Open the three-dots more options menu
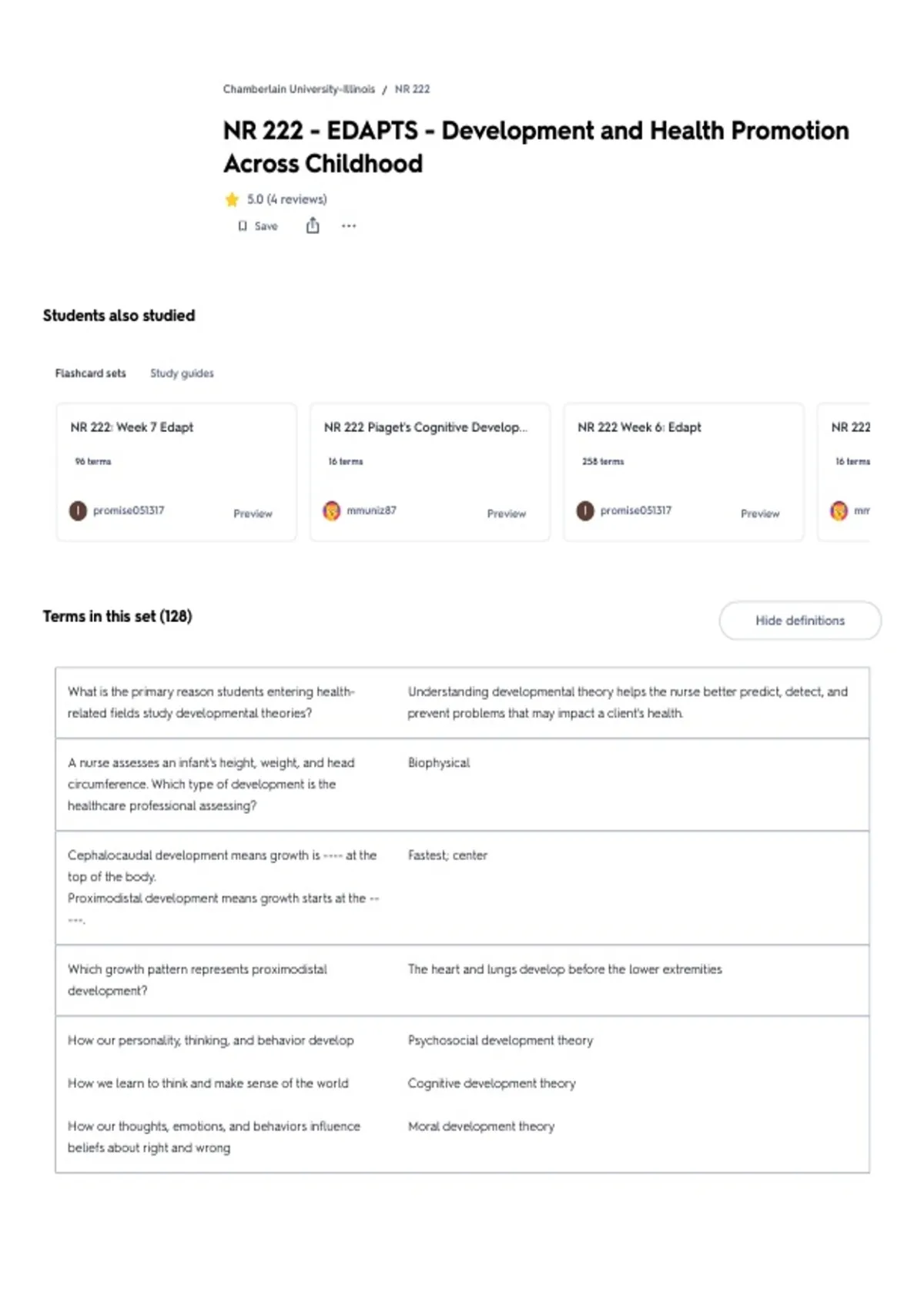Viewport: 924px width, 1309px height. [x=349, y=226]
